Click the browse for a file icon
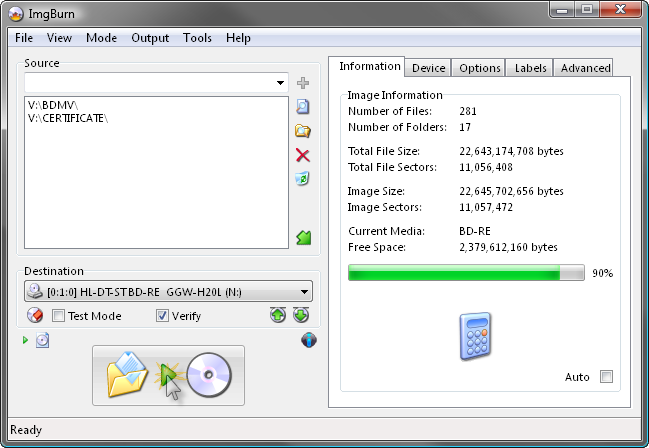The image size is (649, 448). (x=303, y=107)
